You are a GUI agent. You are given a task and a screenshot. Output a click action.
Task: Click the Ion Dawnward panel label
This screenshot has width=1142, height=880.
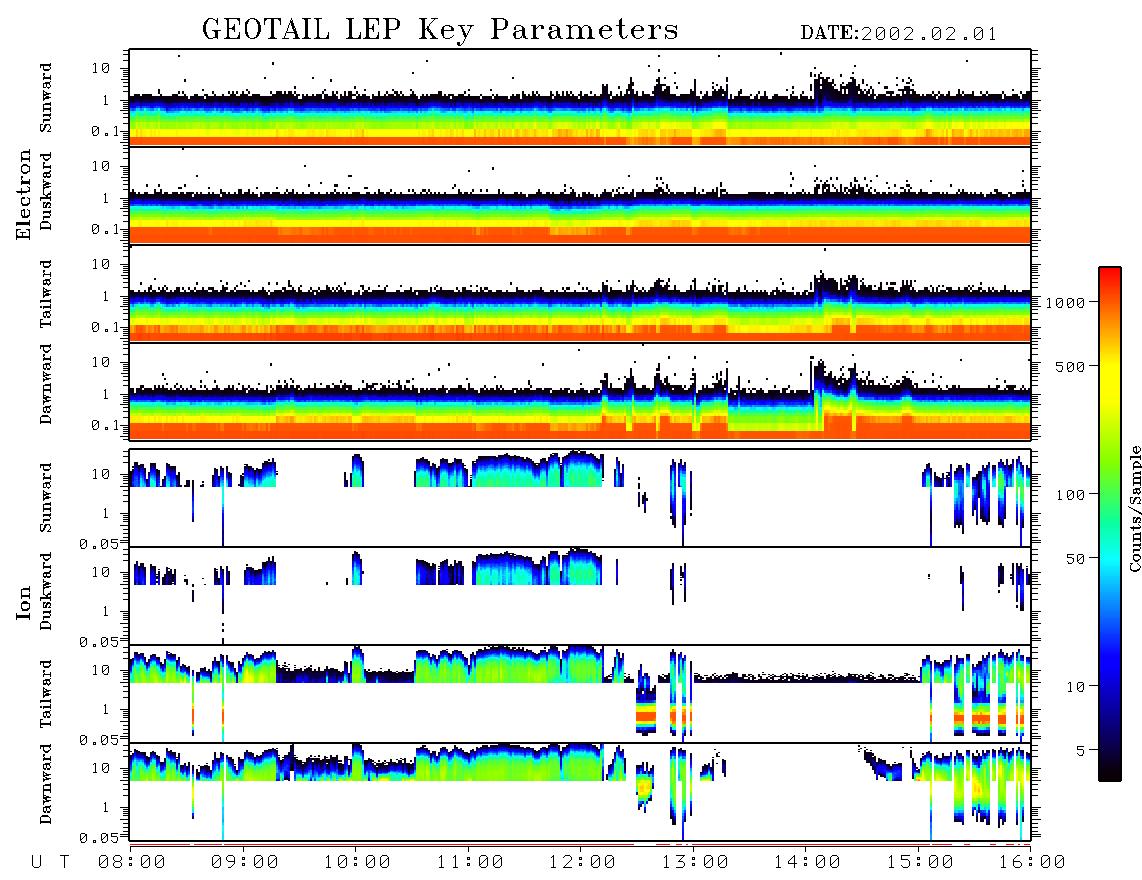click(46, 784)
